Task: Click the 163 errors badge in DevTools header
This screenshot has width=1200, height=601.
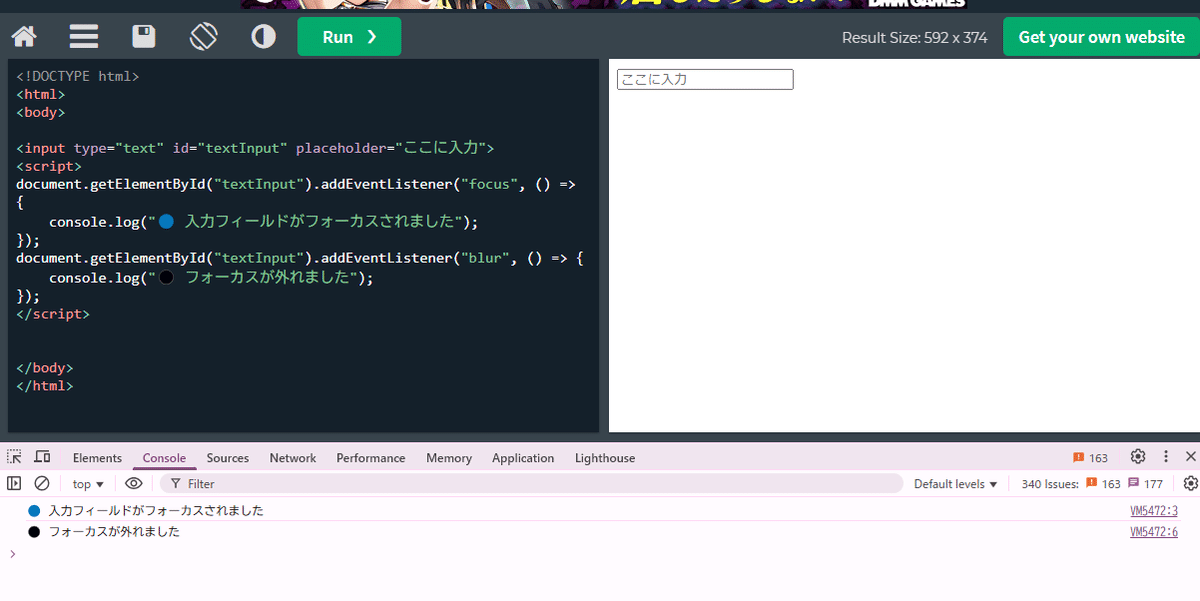Action: (1091, 458)
